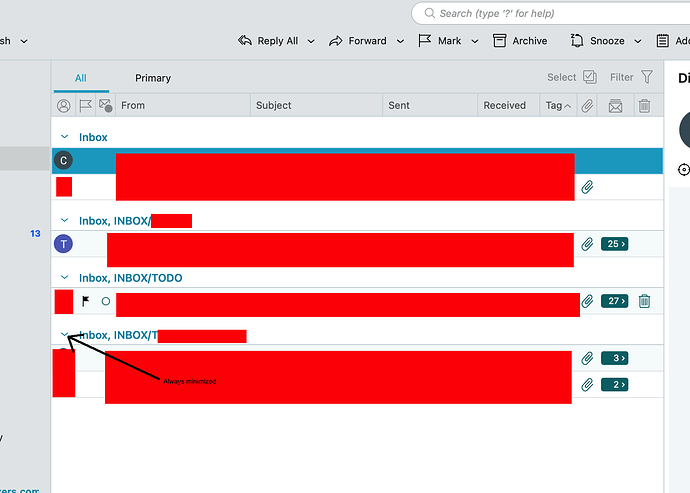This screenshot has width=690, height=493.
Task: Sort by contact avatar column icon
Action: coord(64,105)
